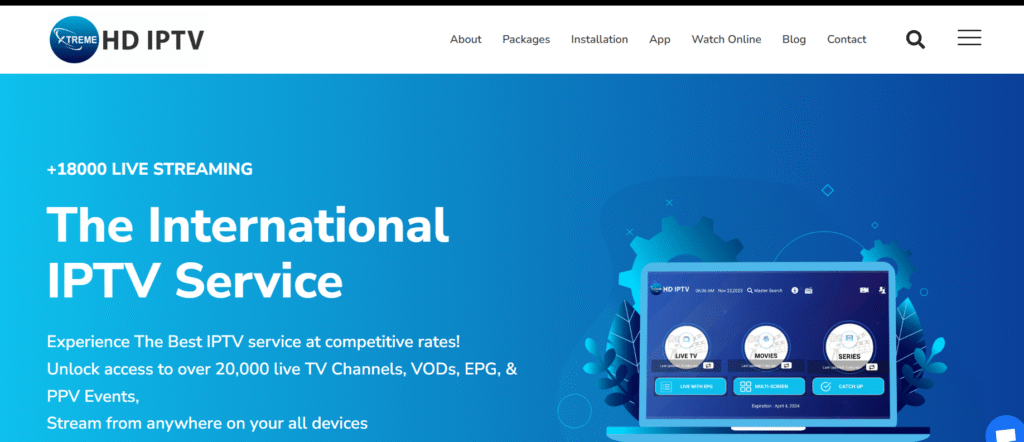Viewport: 1024px width, 442px height.
Task: Open the Packages menu item
Action: 526,40
